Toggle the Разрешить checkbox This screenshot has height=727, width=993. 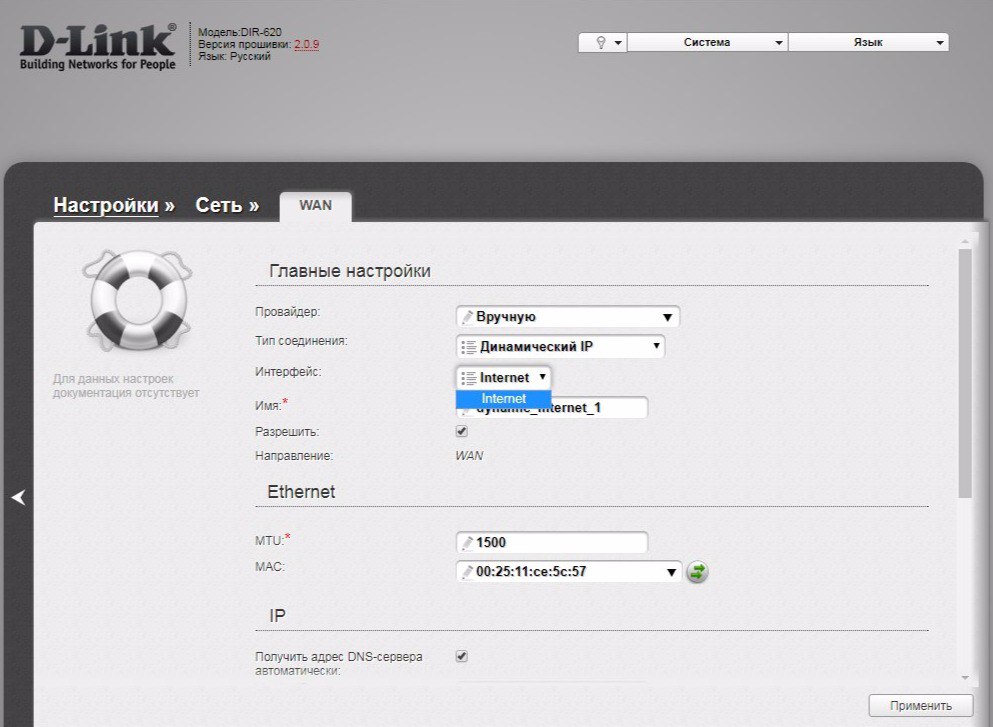pos(462,432)
